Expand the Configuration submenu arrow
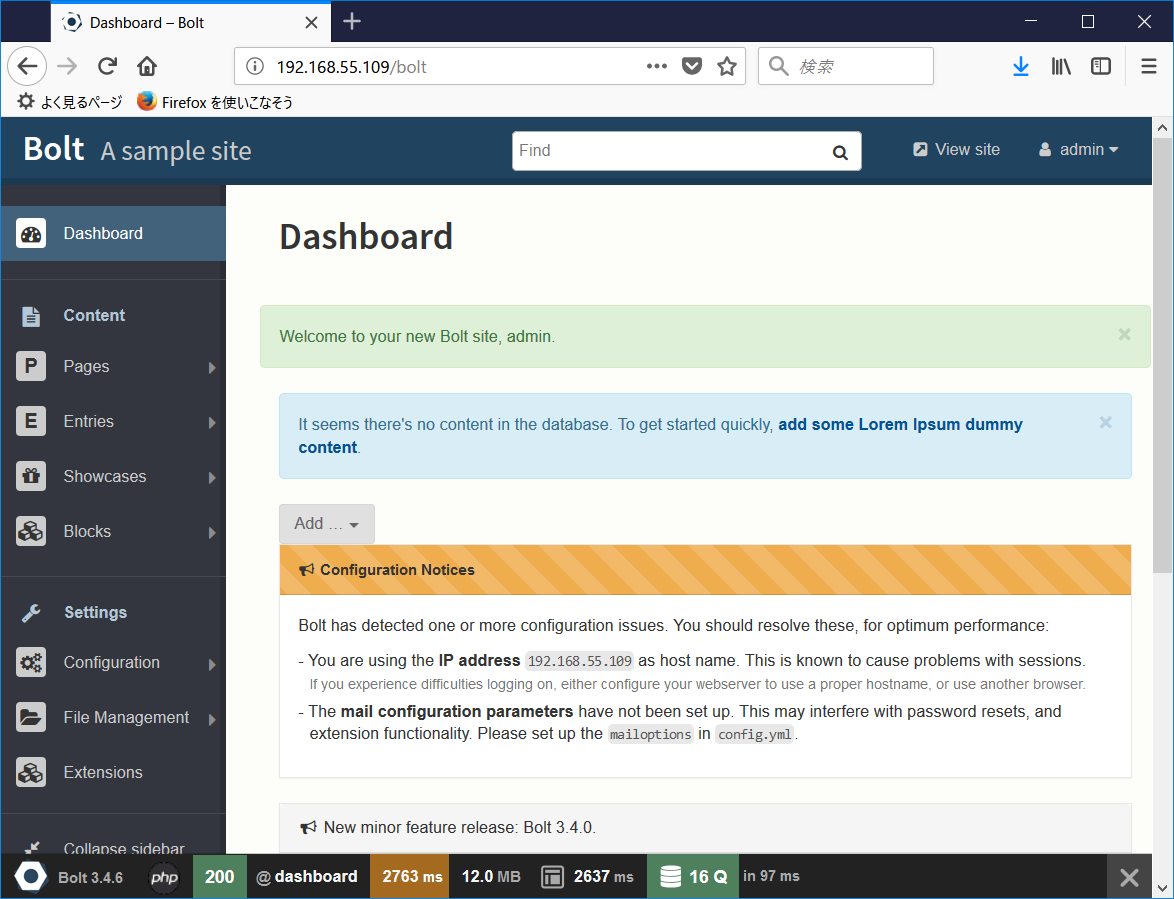1174x899 pixels. (x=212, y=664)
